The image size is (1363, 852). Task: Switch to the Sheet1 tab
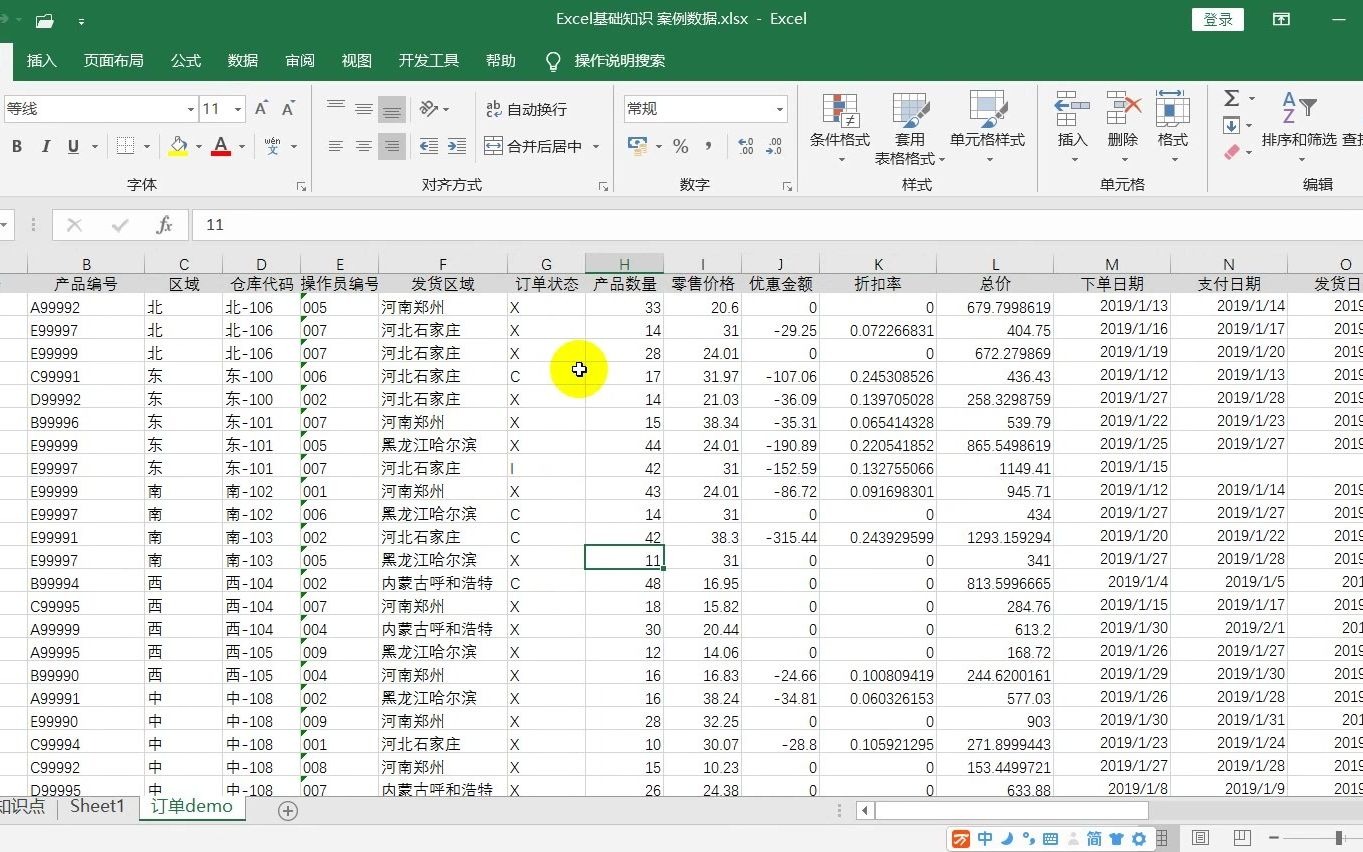(97, 807)
